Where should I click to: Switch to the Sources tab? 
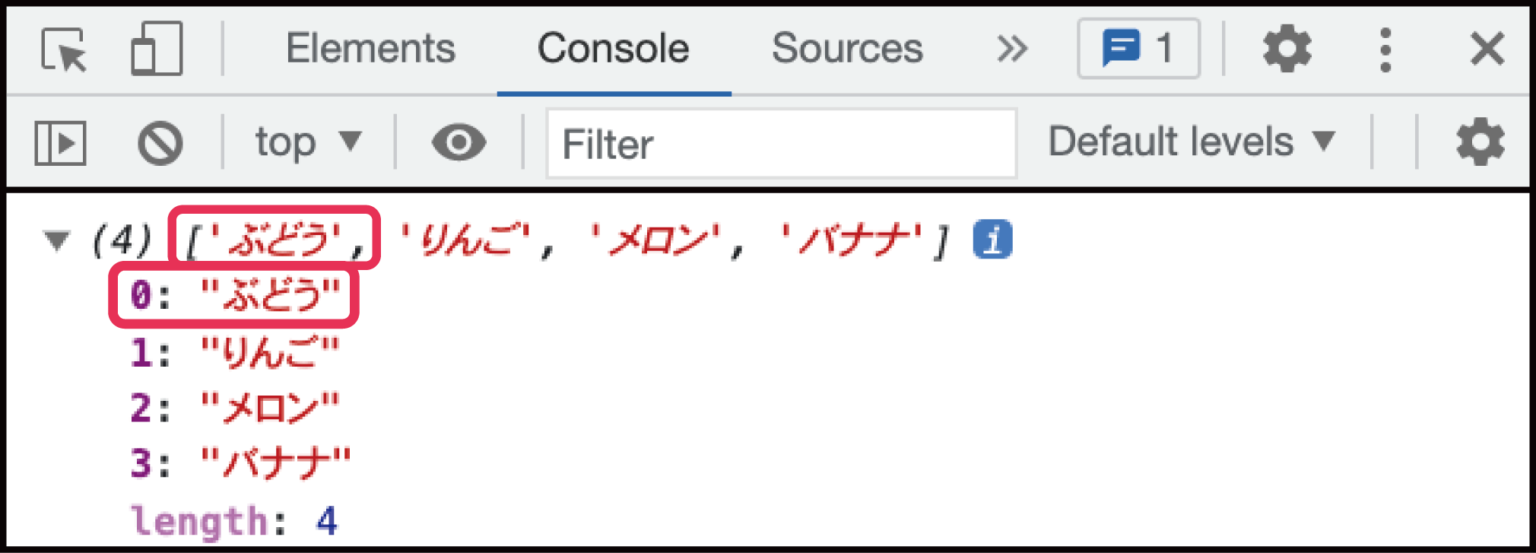pyautogui.click(x=847, y=49)
